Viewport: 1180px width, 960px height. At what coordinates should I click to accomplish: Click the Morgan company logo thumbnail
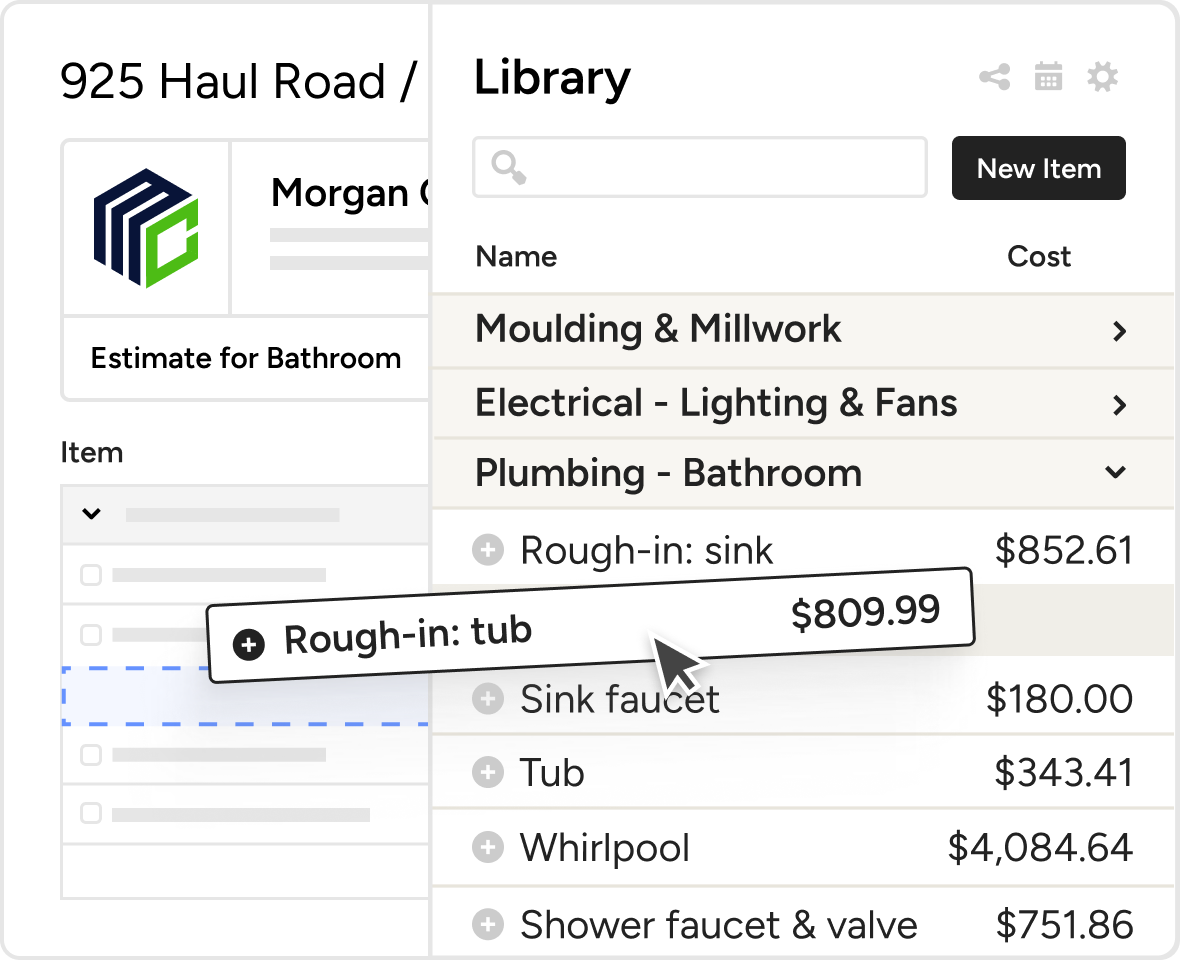146,228
